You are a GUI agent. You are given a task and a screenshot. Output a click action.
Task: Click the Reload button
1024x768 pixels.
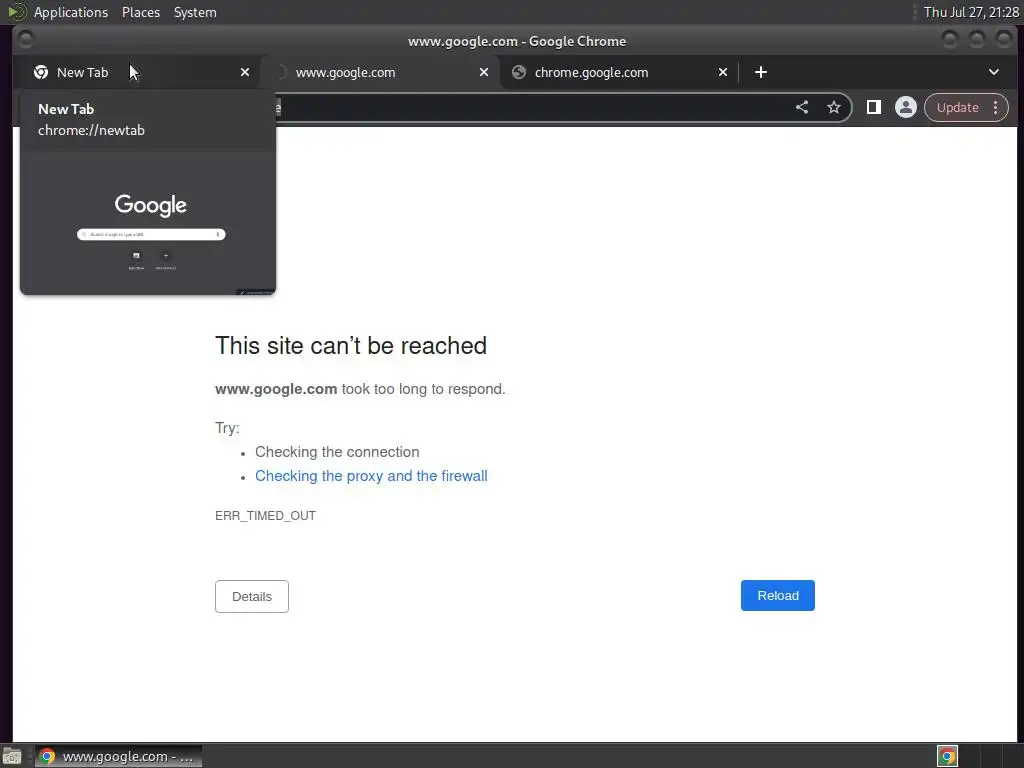[778, 596]
